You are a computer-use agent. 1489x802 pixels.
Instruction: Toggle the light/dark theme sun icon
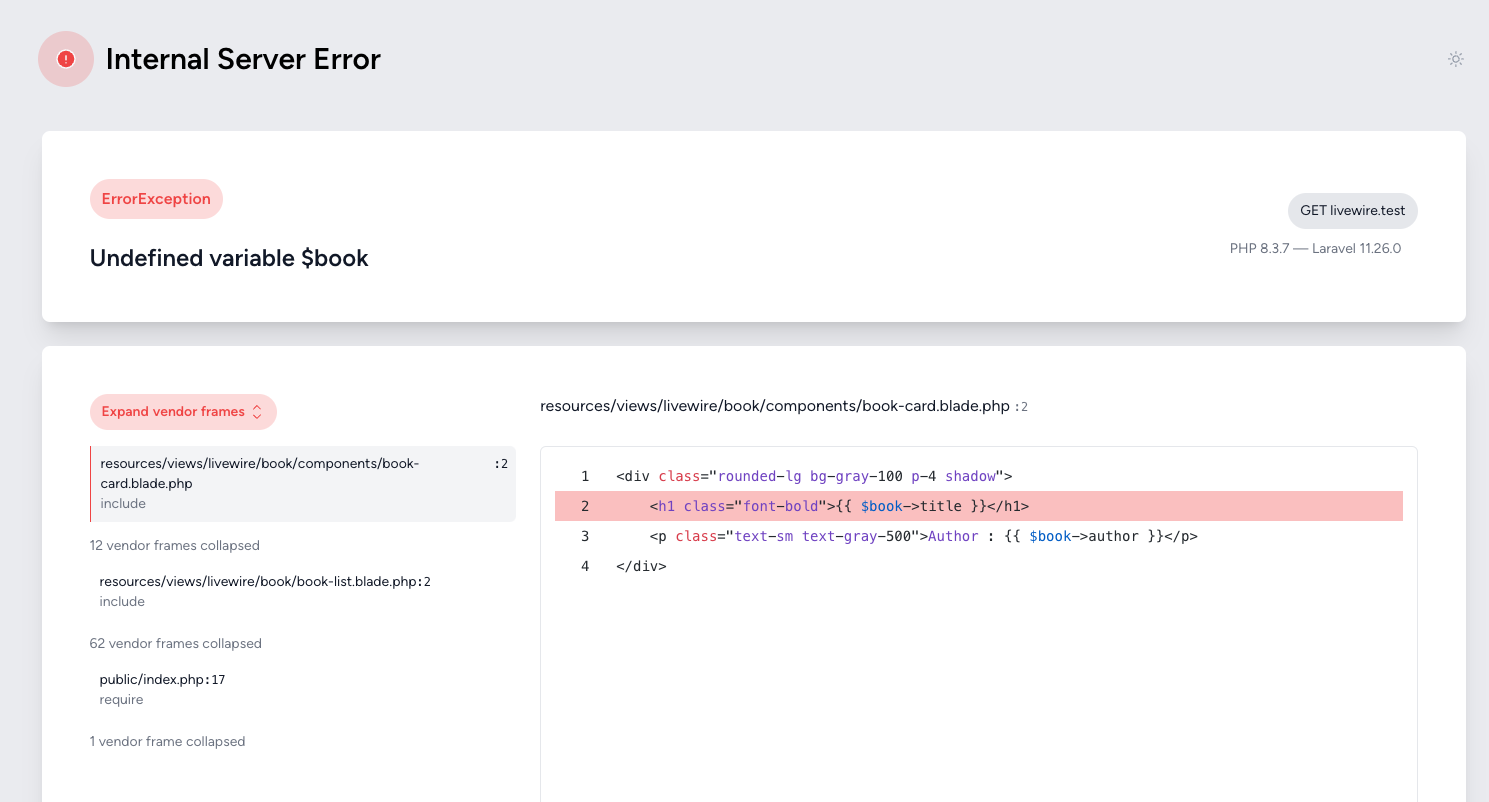point(1456,59)
